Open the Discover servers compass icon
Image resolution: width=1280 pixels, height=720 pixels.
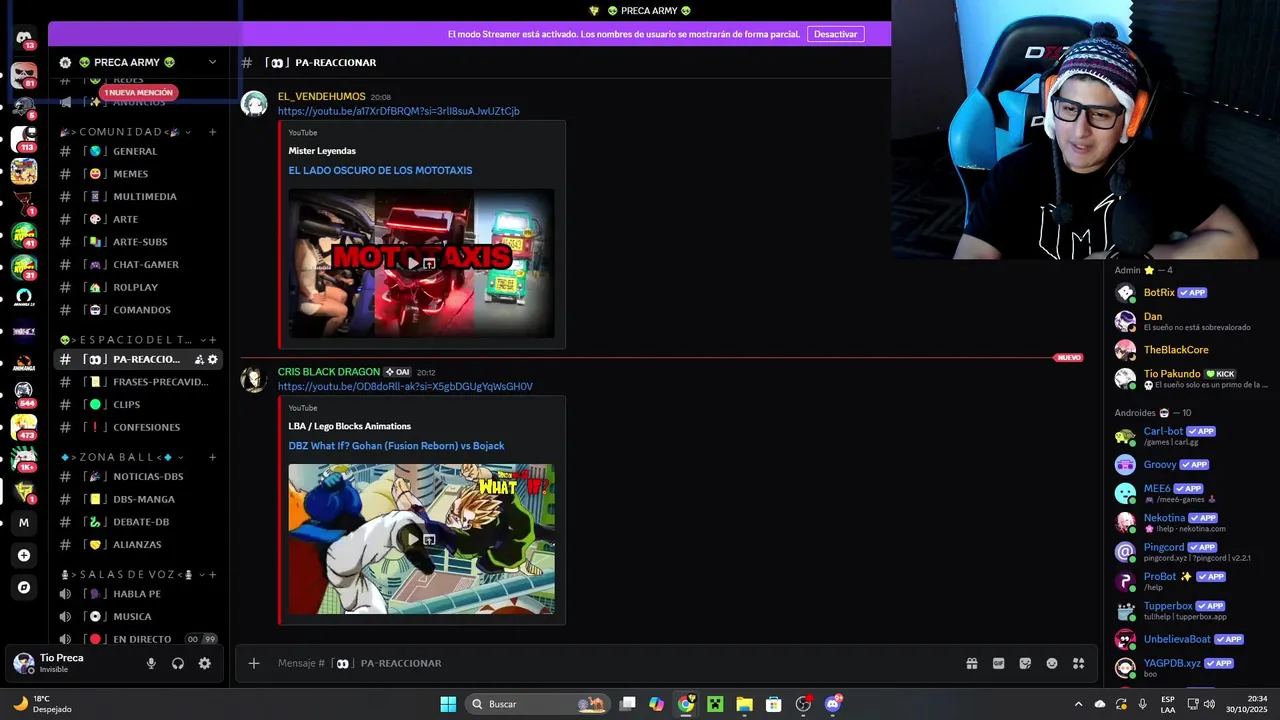tap(24, 587)
